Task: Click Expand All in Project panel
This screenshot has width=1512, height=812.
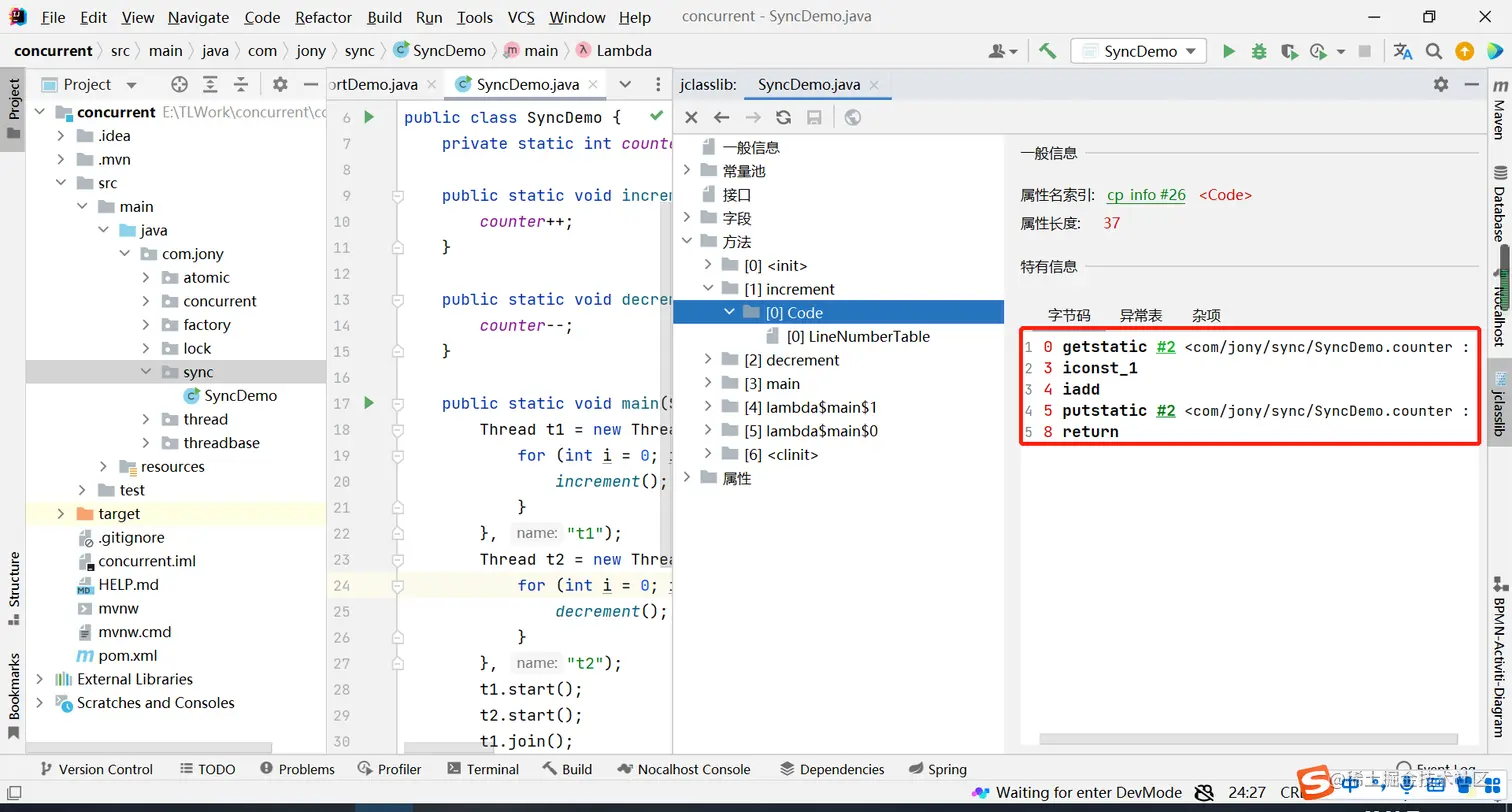Action: tap(210, 84)
